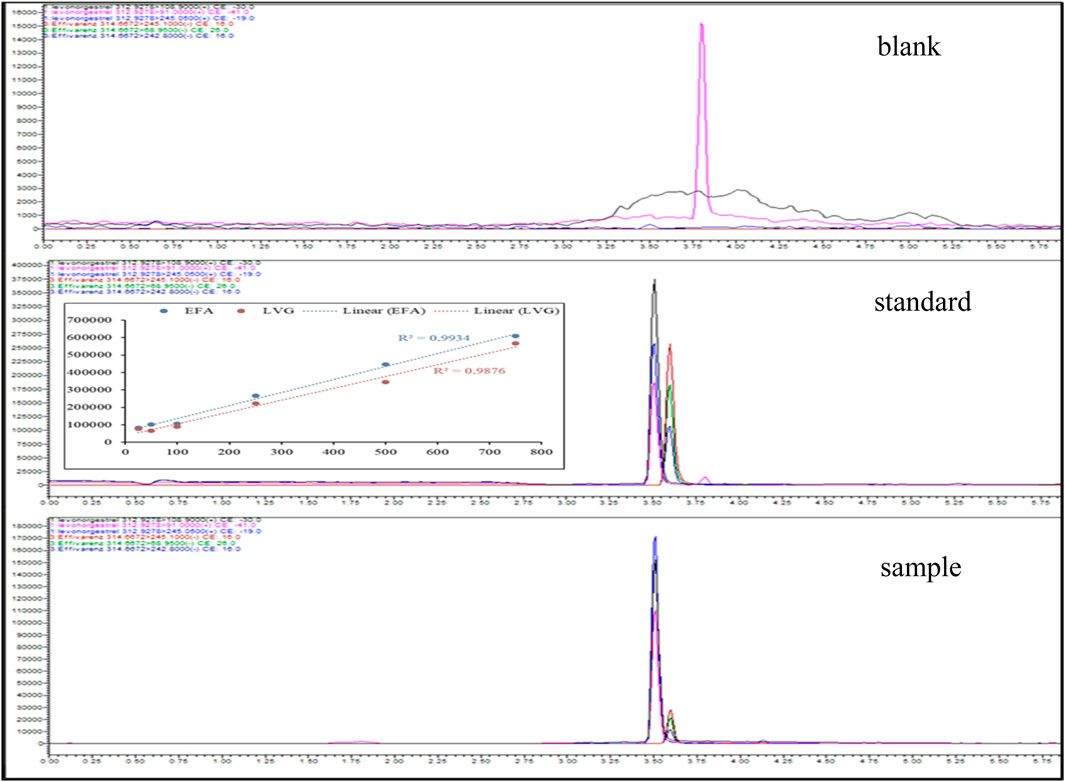Click the tall blue peak in sample chromatogram
1065x782 pixels.
[x=655, y=639]
